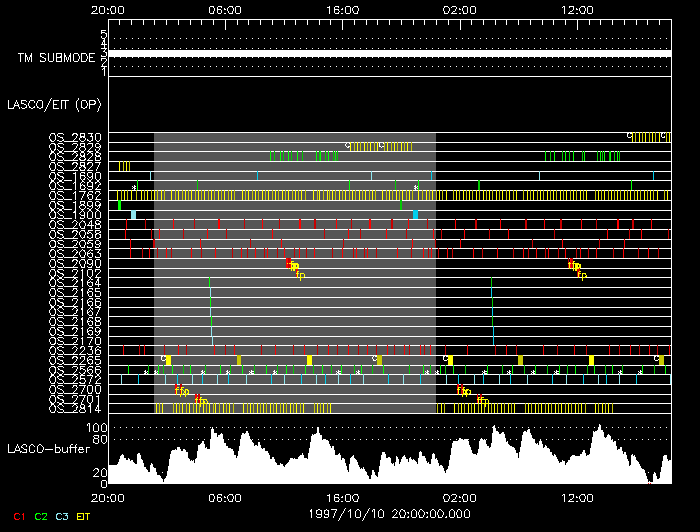Click the 100 tick on buffer axis
Image resolution: width=700 pixels, height=532 pixels.
click(97, 428)
